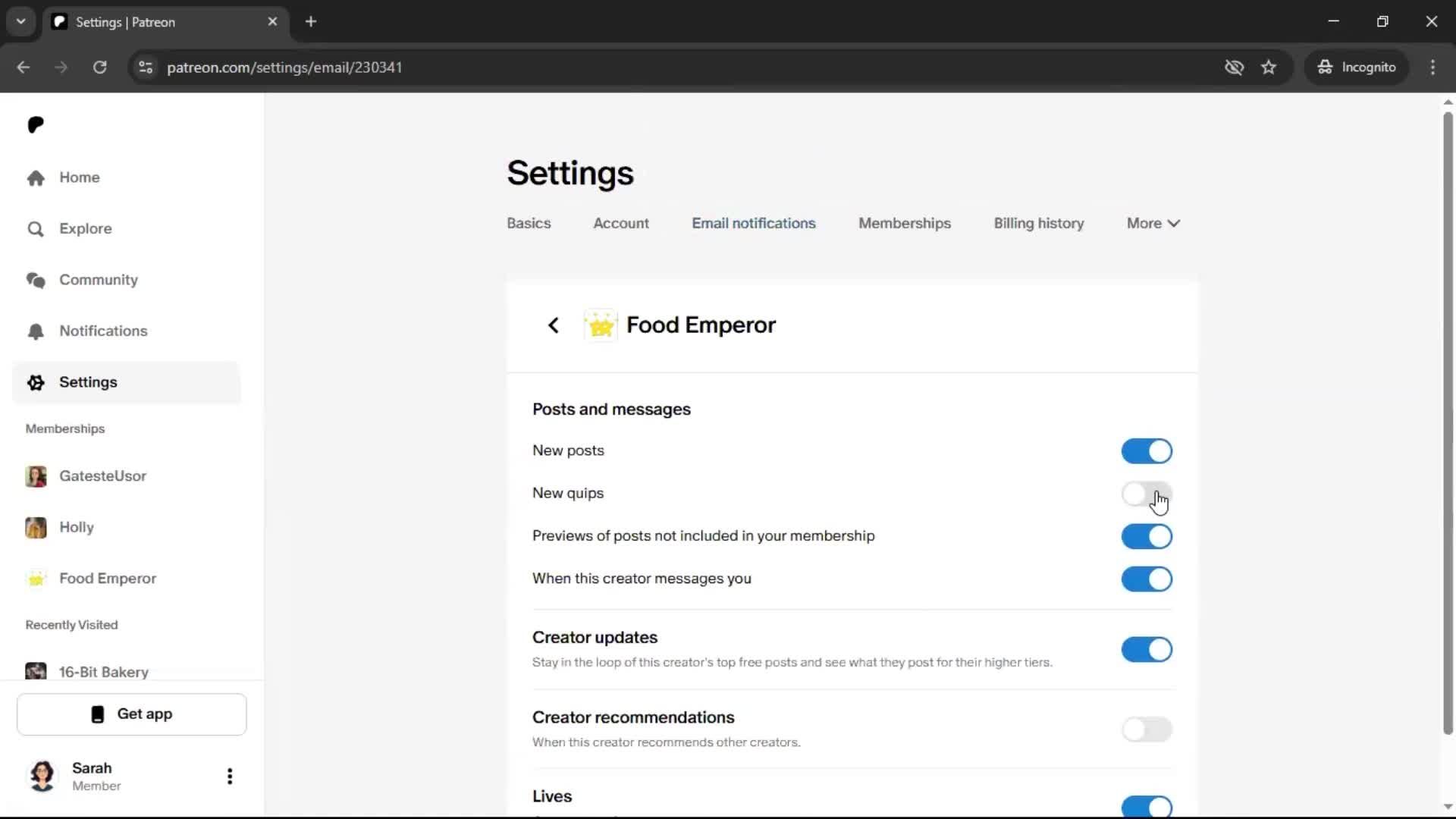
Task: View site information icon in address bar
Action: click(x=146, y=67)
